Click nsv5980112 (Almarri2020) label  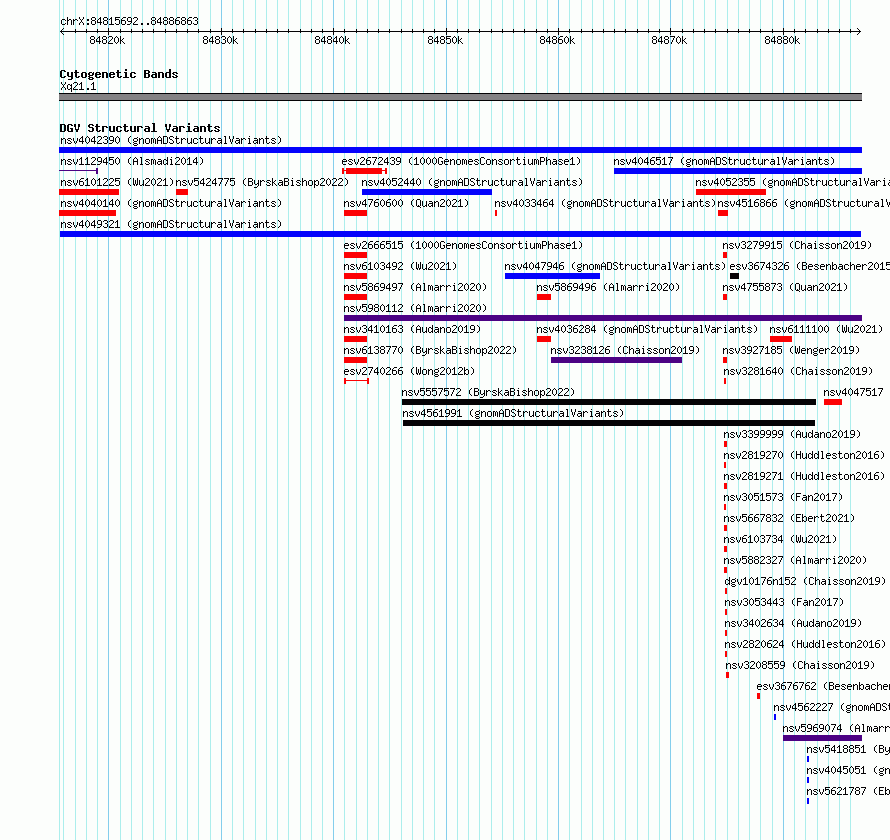tap(415, 308)
